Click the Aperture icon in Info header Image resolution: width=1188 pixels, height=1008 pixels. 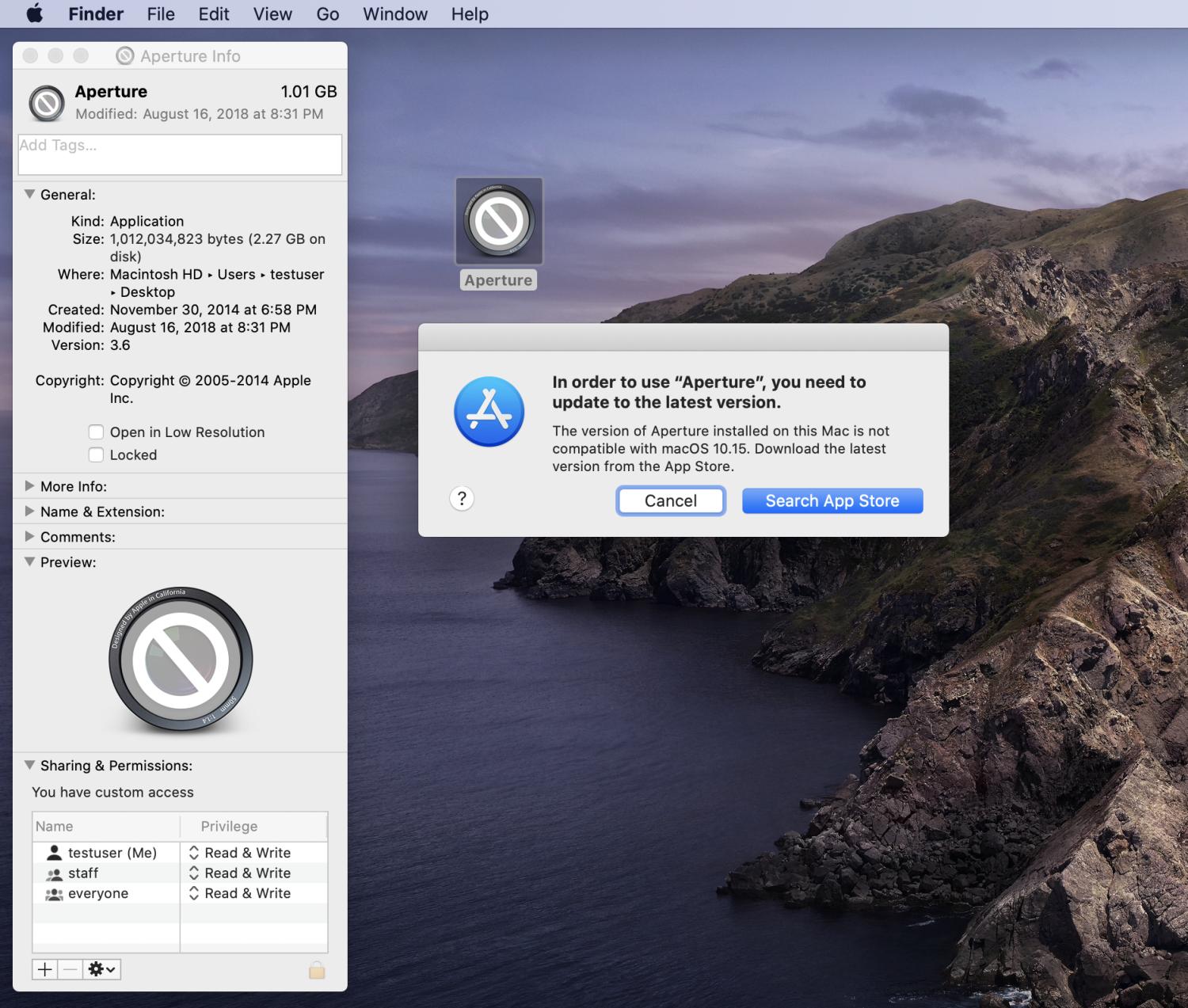(x=47, y=103)
